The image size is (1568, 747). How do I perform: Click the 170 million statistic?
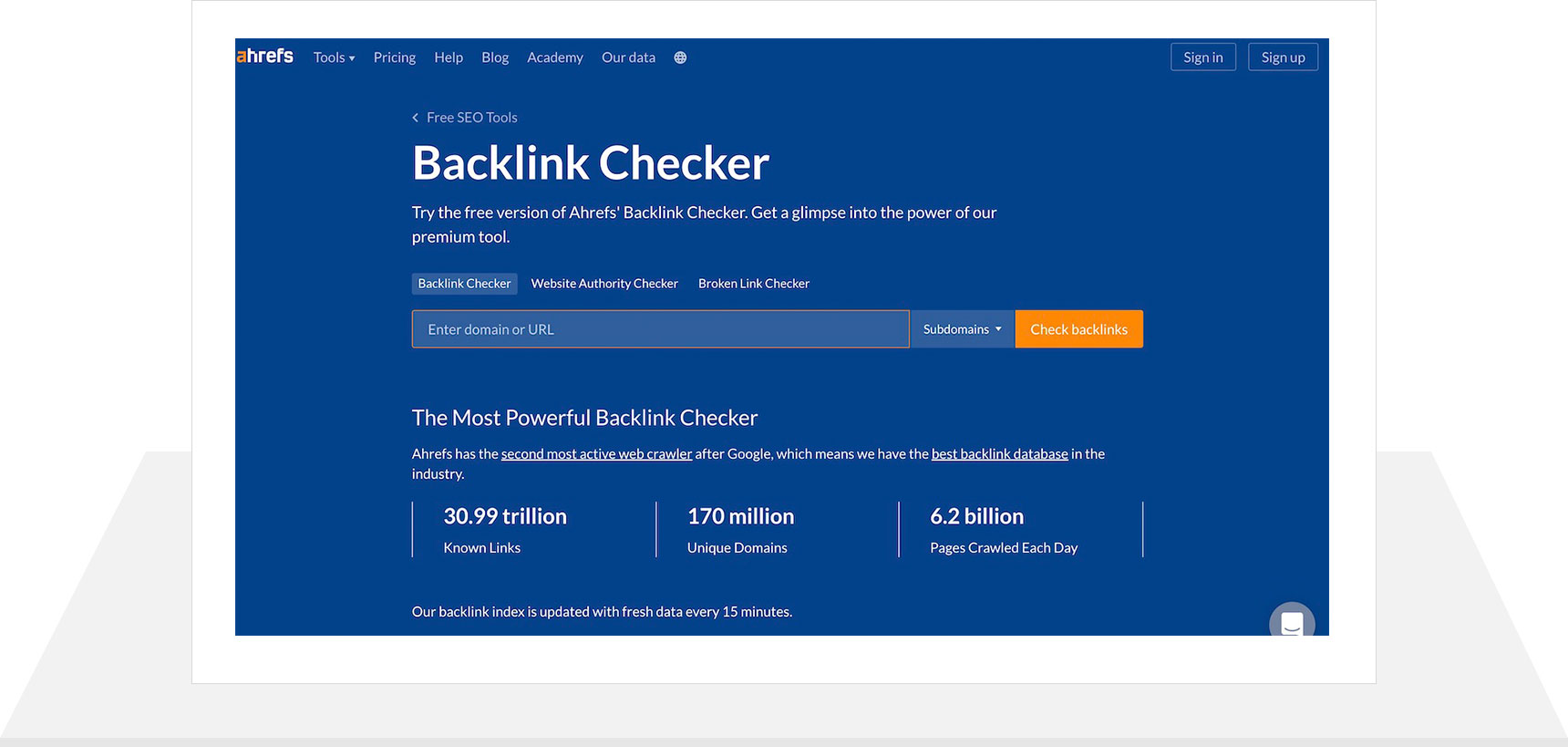[740, 516]
